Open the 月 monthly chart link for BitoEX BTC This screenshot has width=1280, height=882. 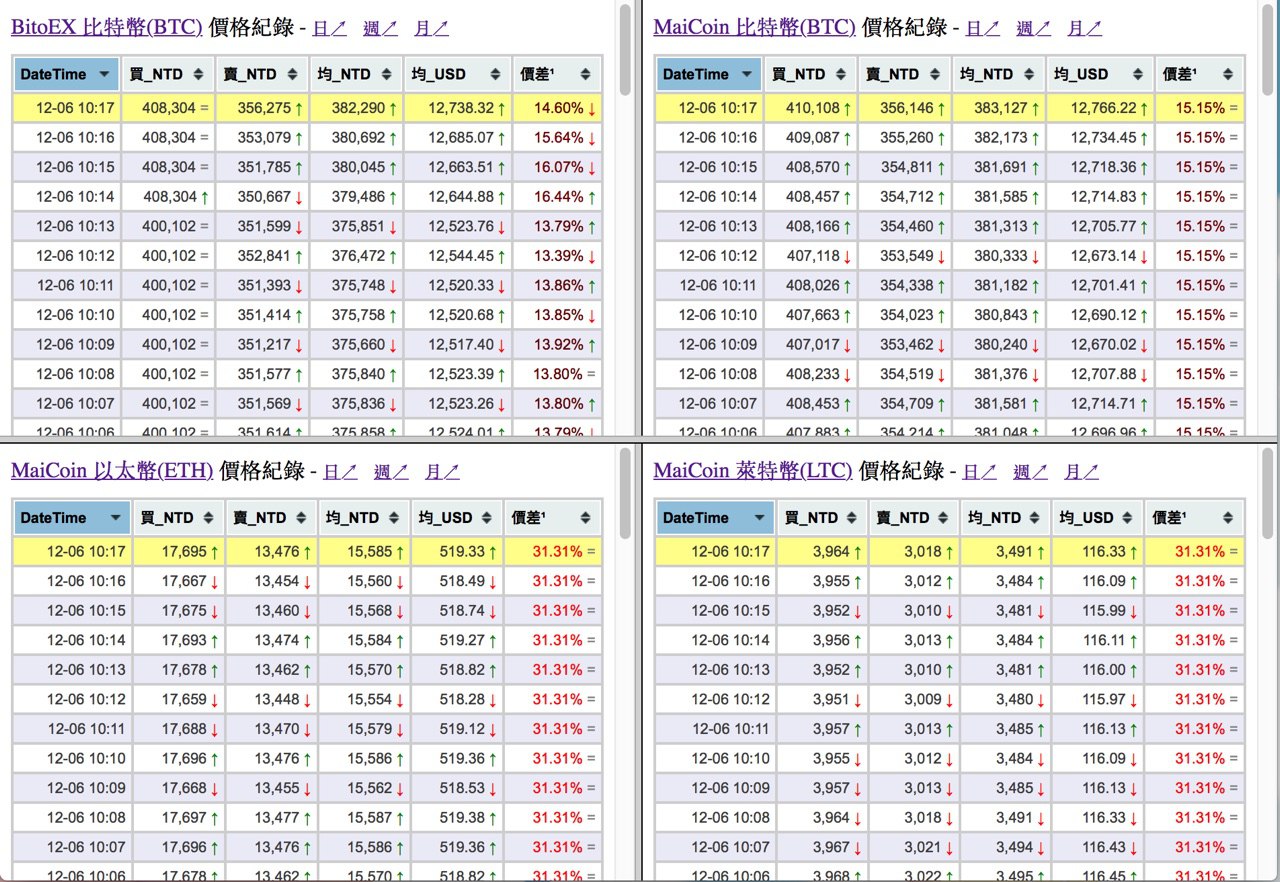pos(431,28)
